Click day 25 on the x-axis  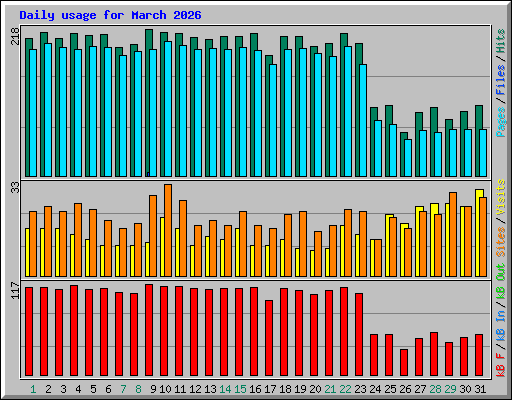pyautogui.click(x=390, y=389)
